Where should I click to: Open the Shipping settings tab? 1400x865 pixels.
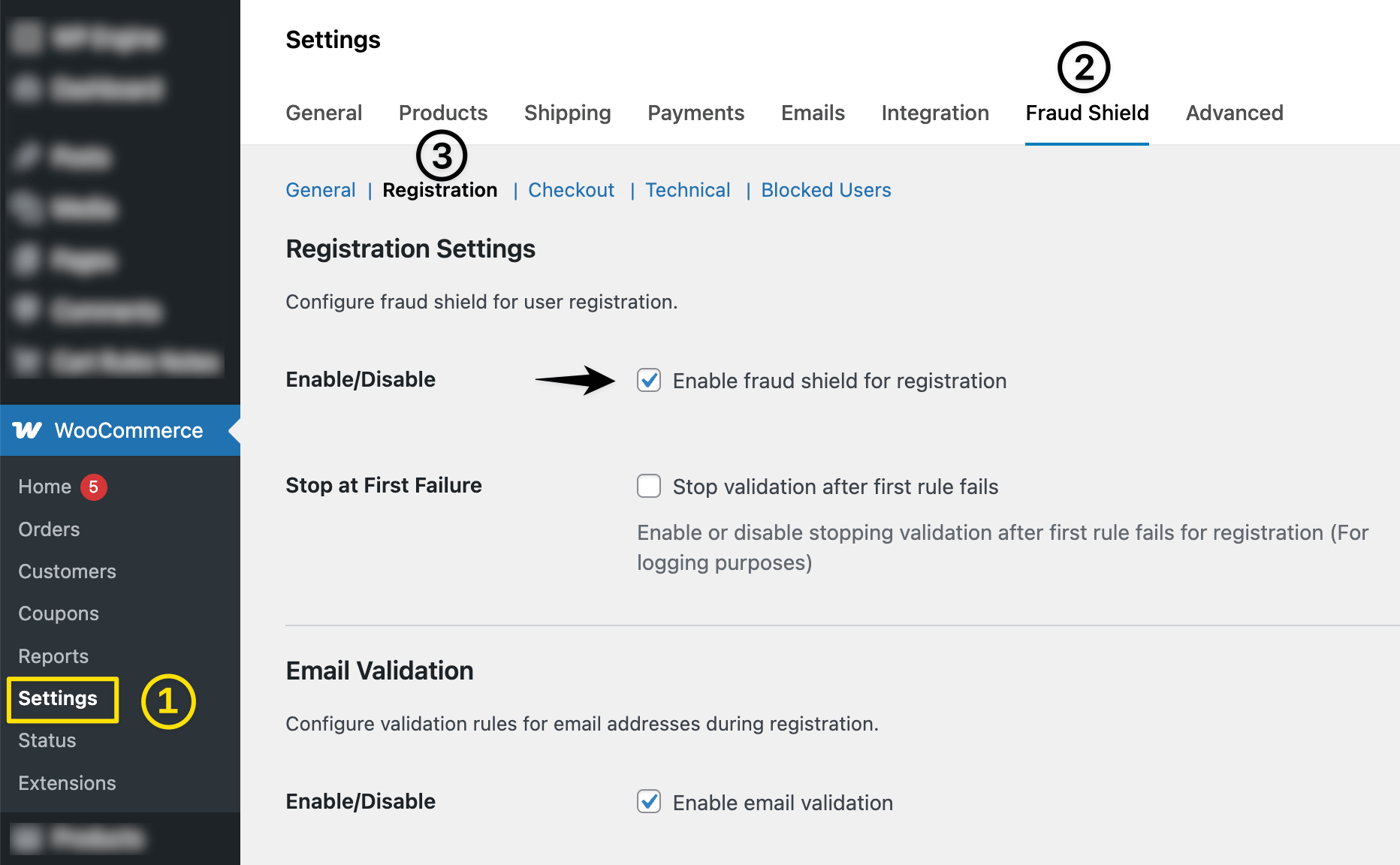coord(567,113)
